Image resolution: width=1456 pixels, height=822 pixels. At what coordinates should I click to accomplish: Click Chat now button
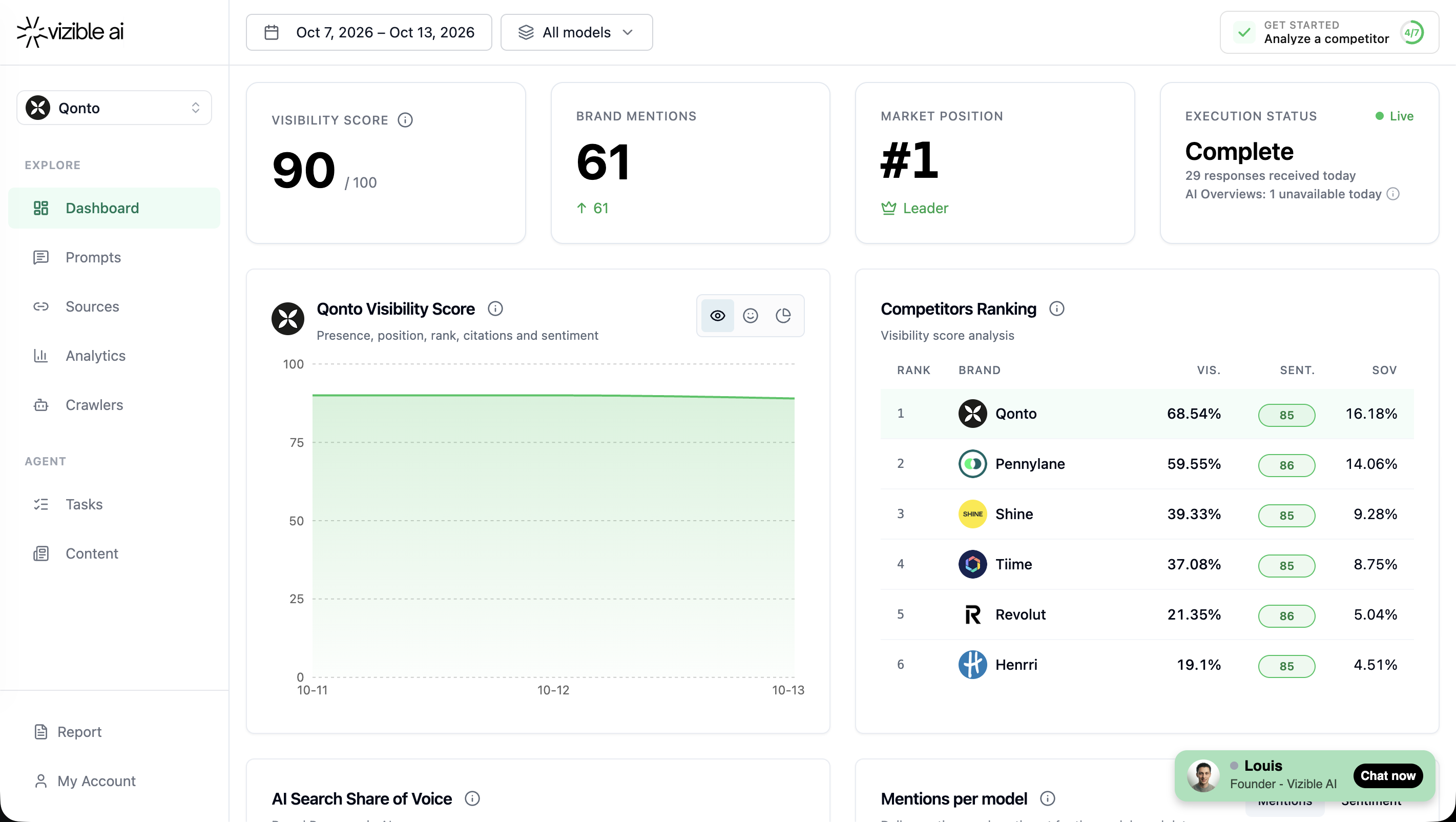tap(1388, 776)
